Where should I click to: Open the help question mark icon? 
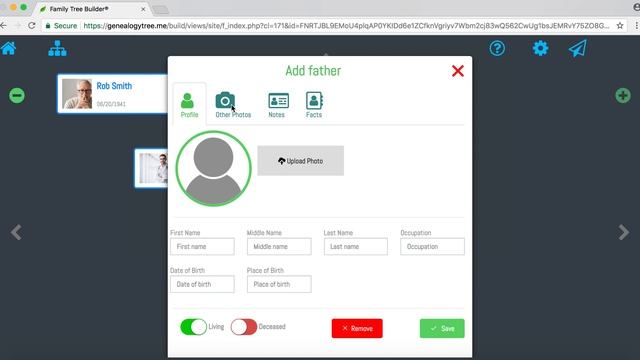(497, 48)
